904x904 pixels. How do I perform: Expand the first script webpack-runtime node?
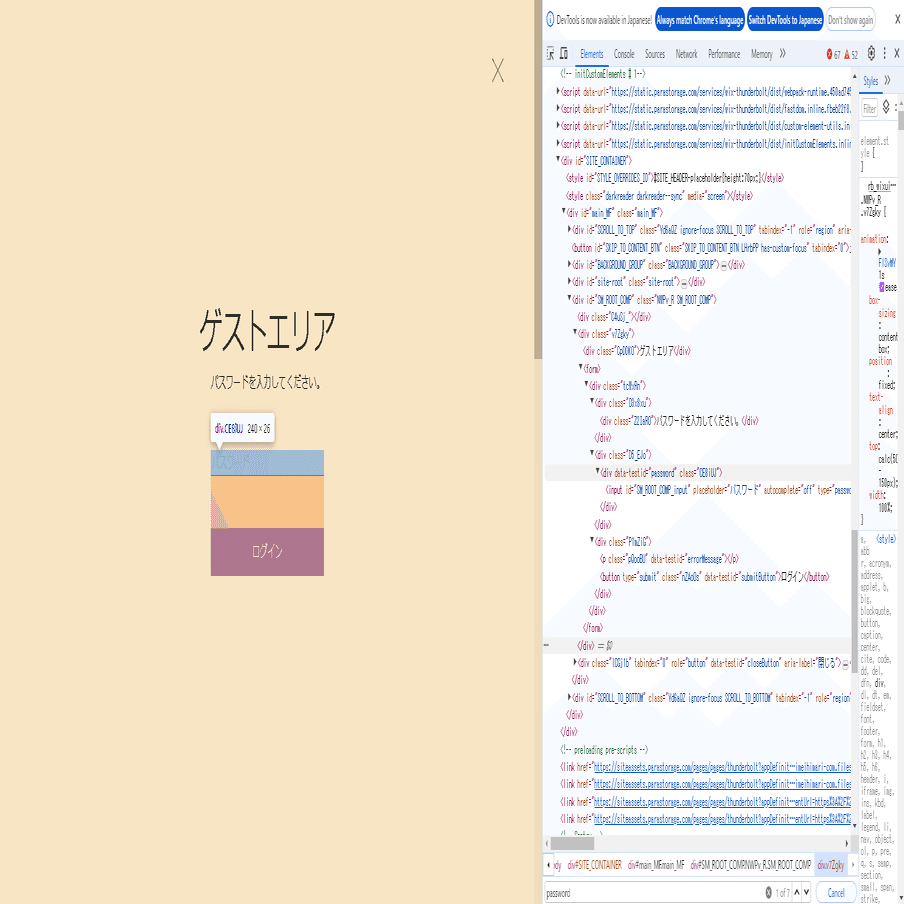click(558, 91)
